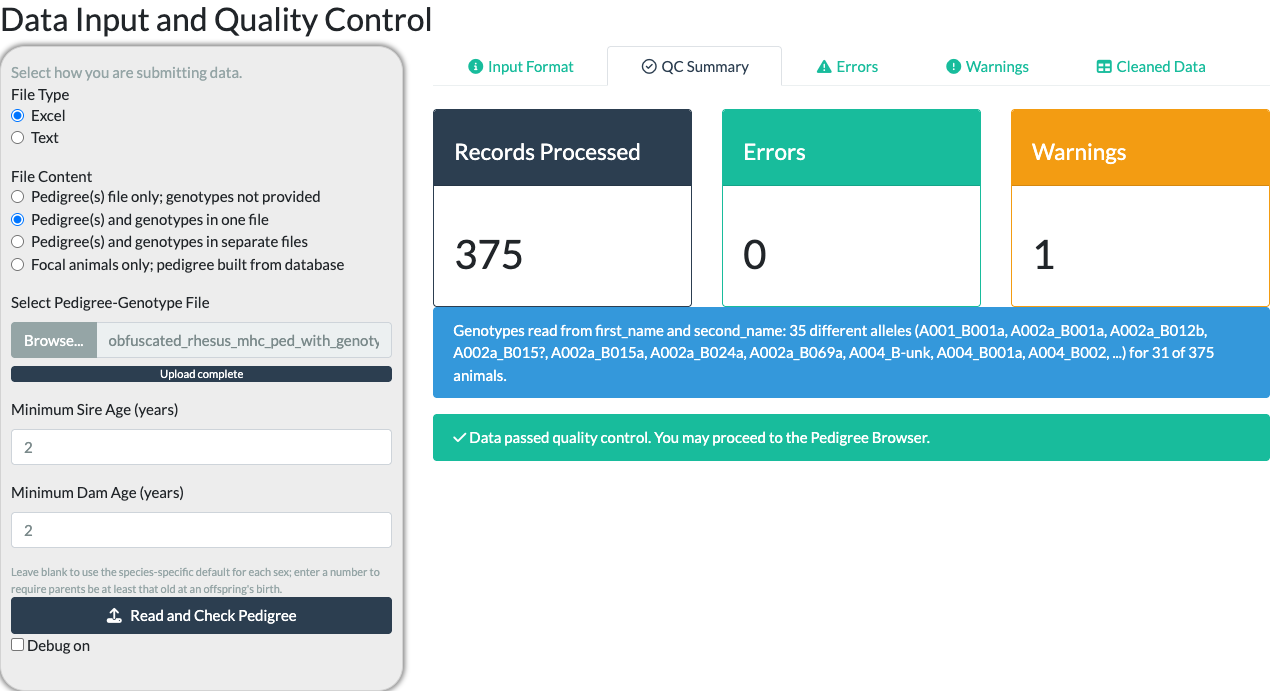
Task: Click the Data Input and Quality Control heading
Action: pyautogui.click(x=216, y=19)
